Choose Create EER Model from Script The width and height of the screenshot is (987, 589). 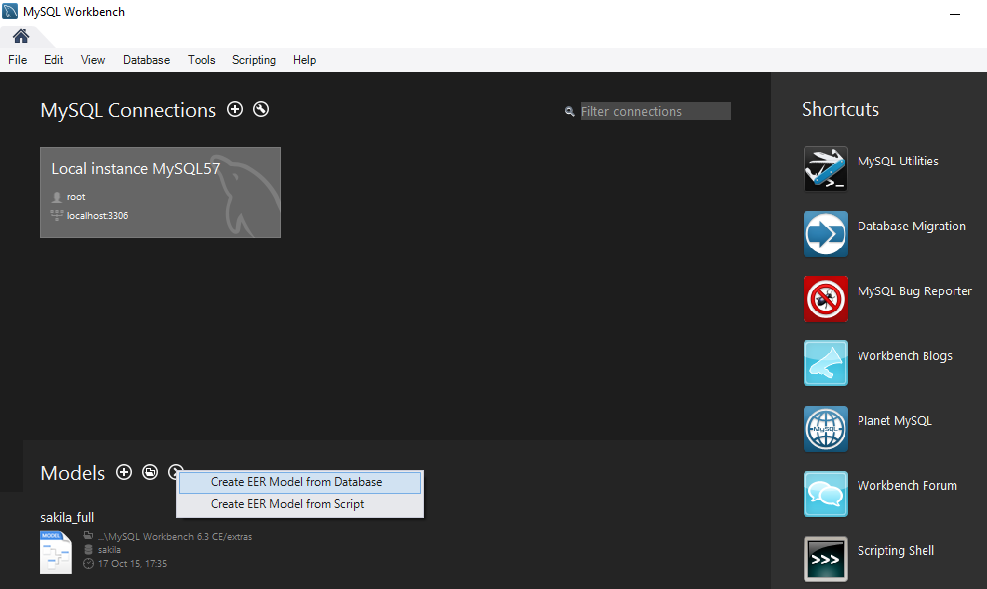(300, 504)
